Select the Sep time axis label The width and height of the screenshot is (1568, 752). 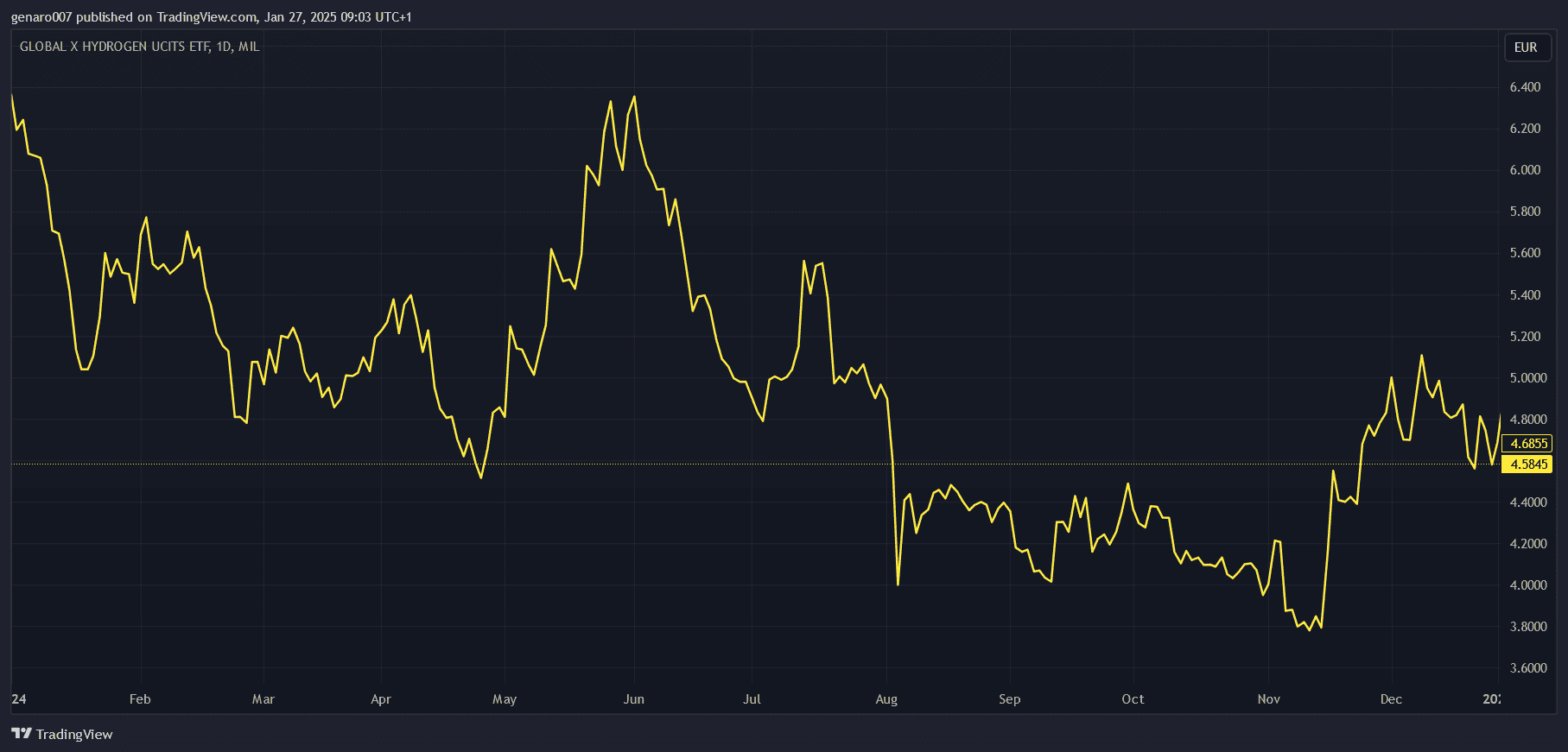(1010, 699)
